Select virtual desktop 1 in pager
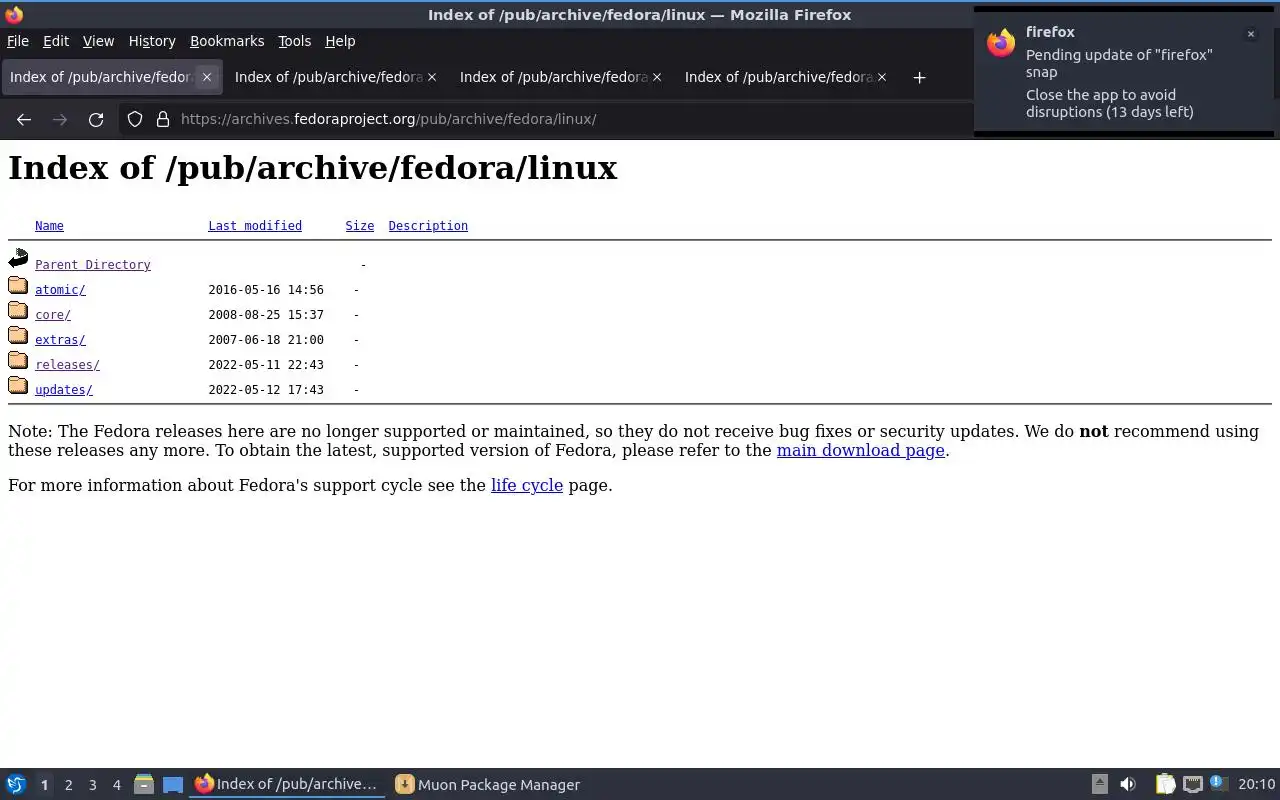 pos(44,785)
